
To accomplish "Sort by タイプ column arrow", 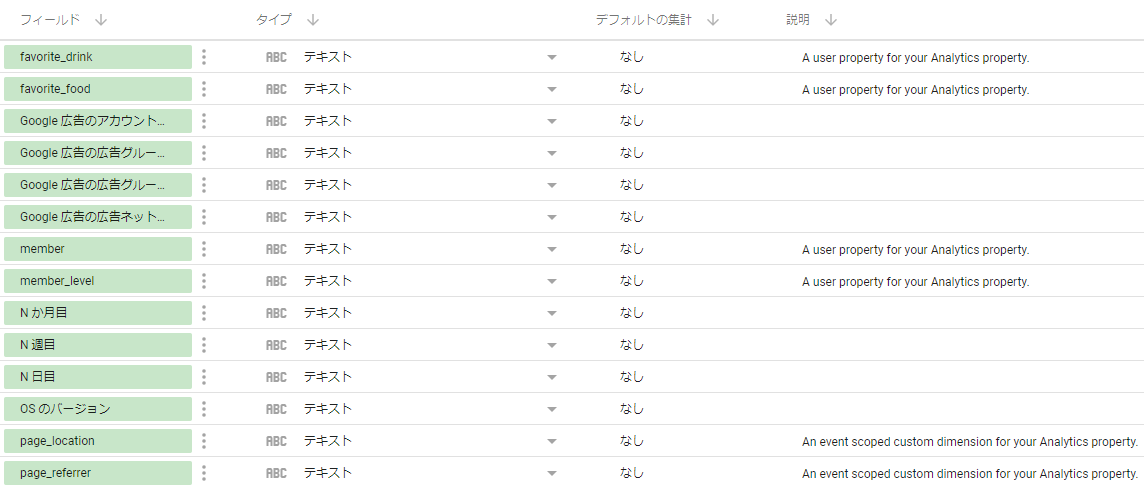I will point(313,20).
